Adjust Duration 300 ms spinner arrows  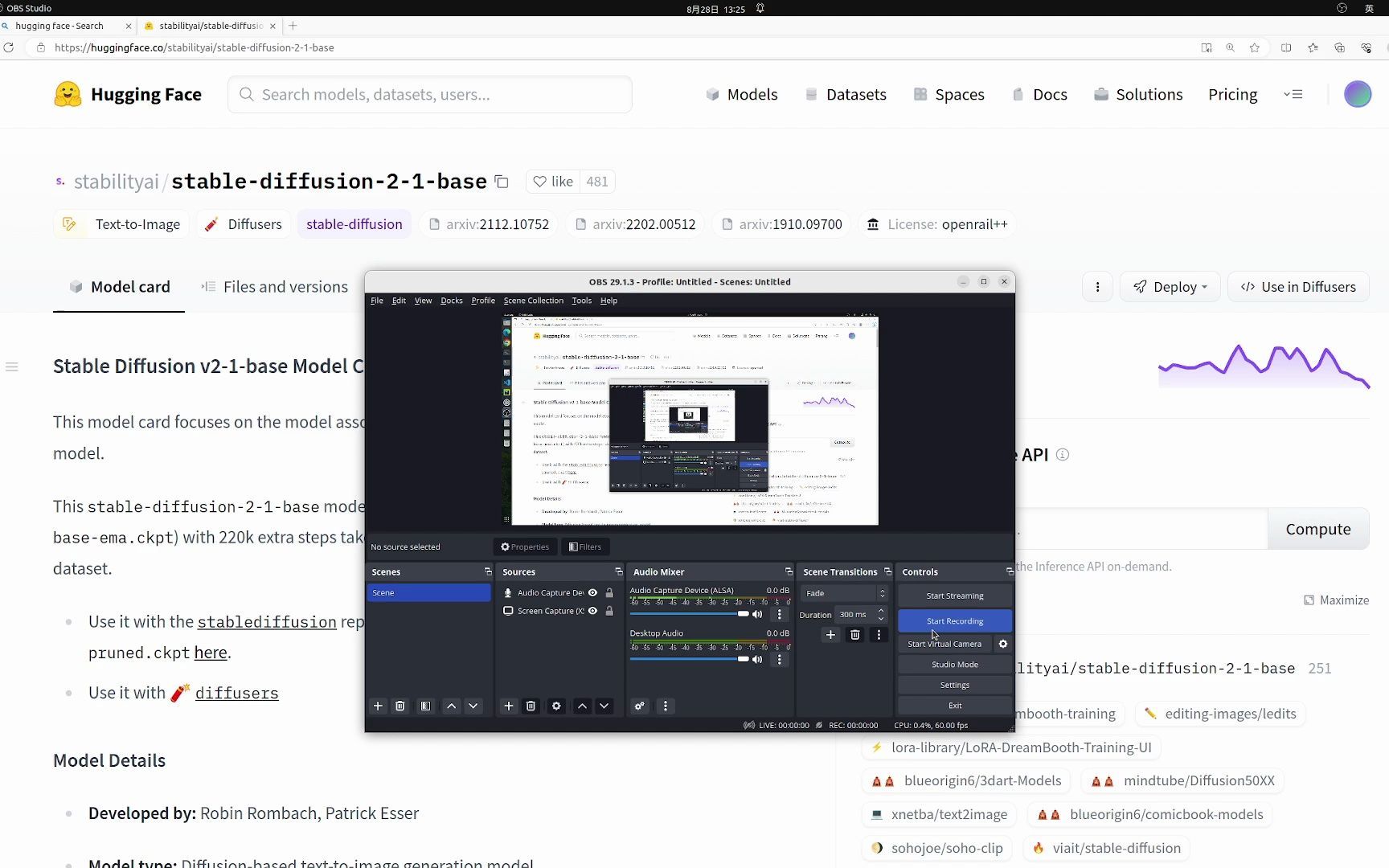pos(881,615)
